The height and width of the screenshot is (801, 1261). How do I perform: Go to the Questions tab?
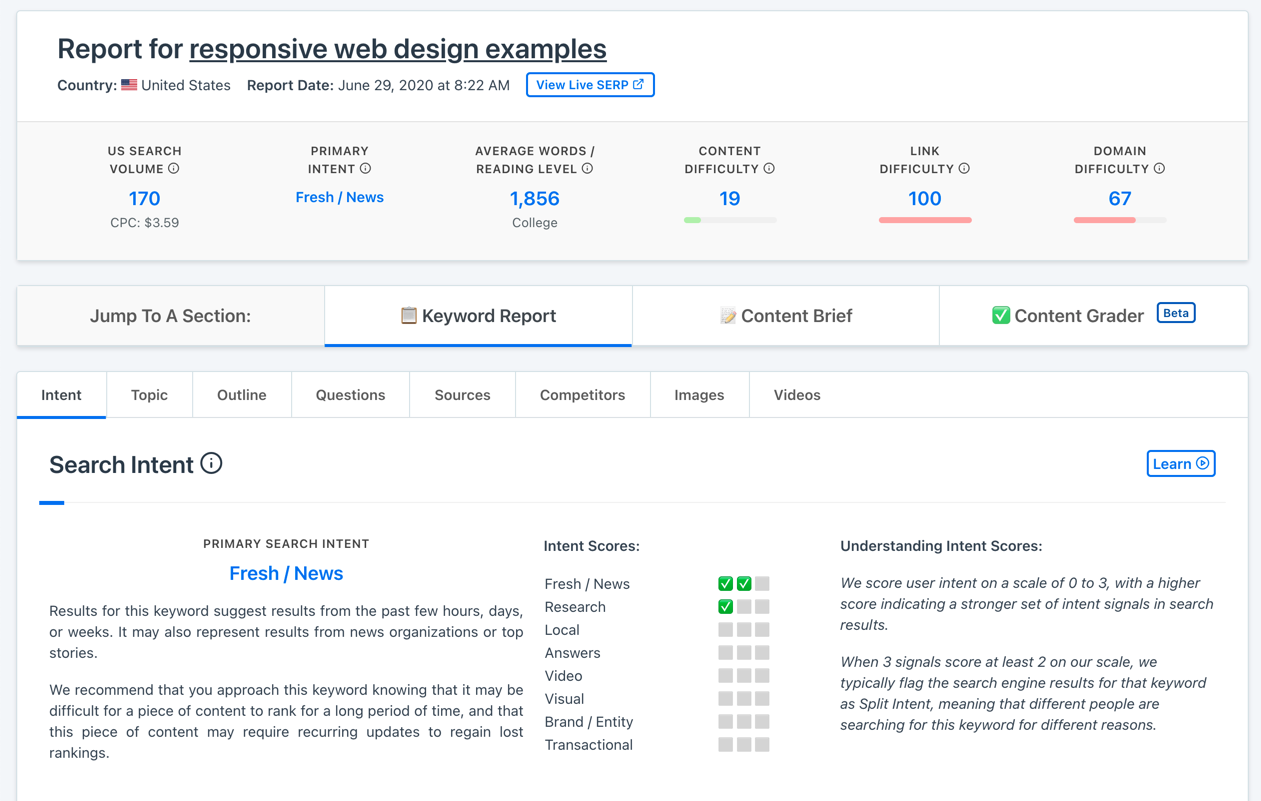[x=350, y=395]
